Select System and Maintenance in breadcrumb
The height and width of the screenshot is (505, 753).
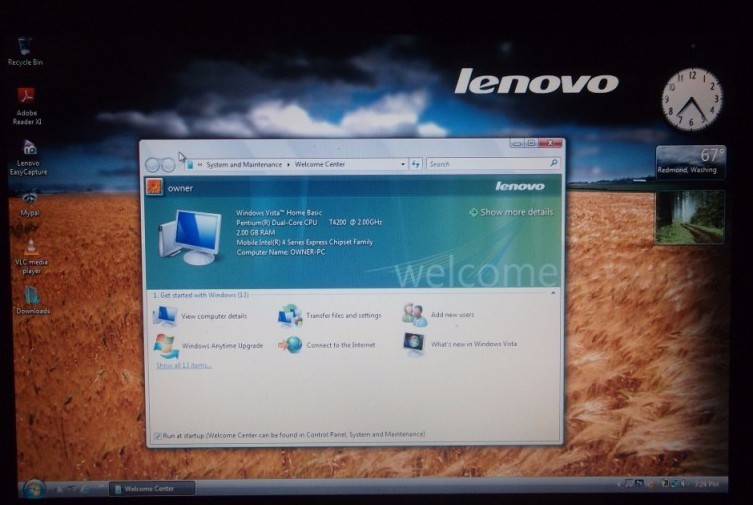244,164
